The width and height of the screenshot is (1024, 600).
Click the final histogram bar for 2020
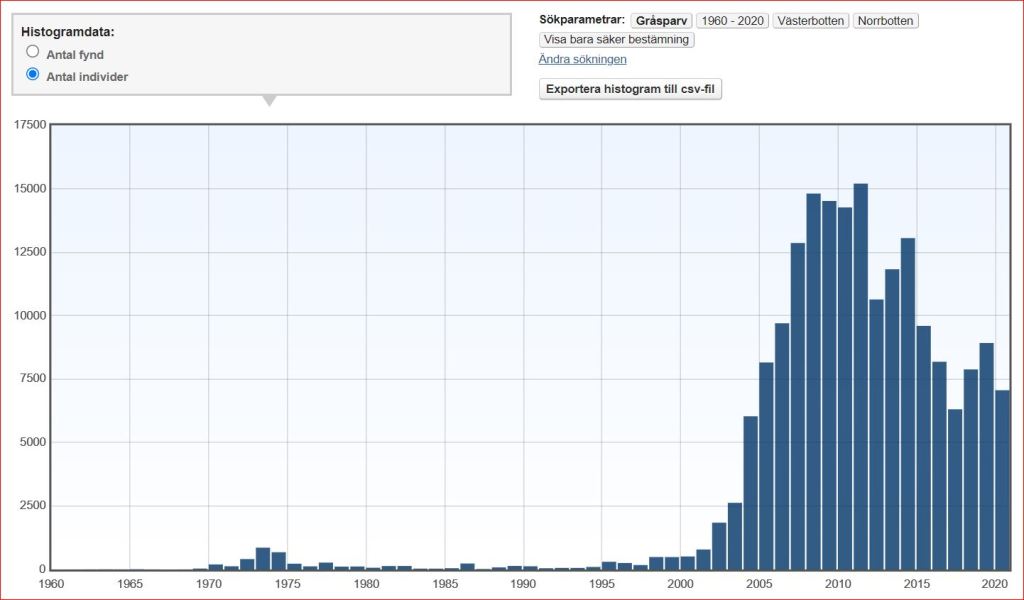[x=1002, y=480]
